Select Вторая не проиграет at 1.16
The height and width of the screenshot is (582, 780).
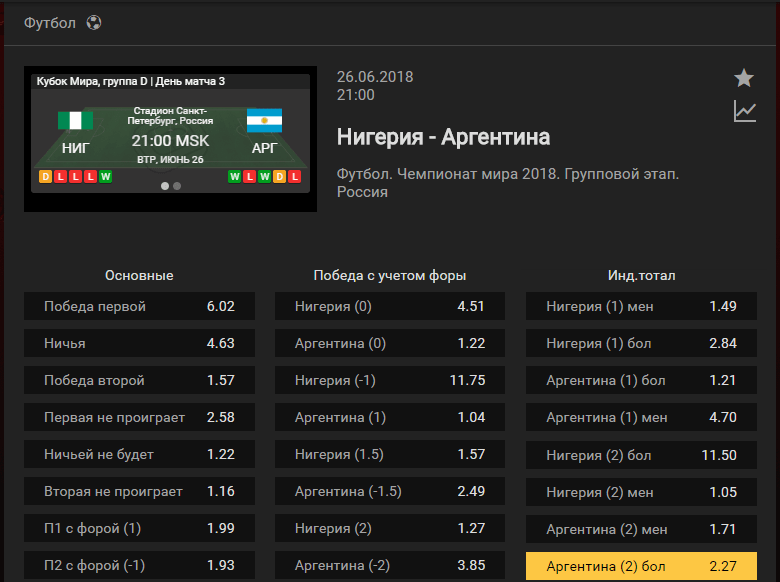[x=139, y=491]
